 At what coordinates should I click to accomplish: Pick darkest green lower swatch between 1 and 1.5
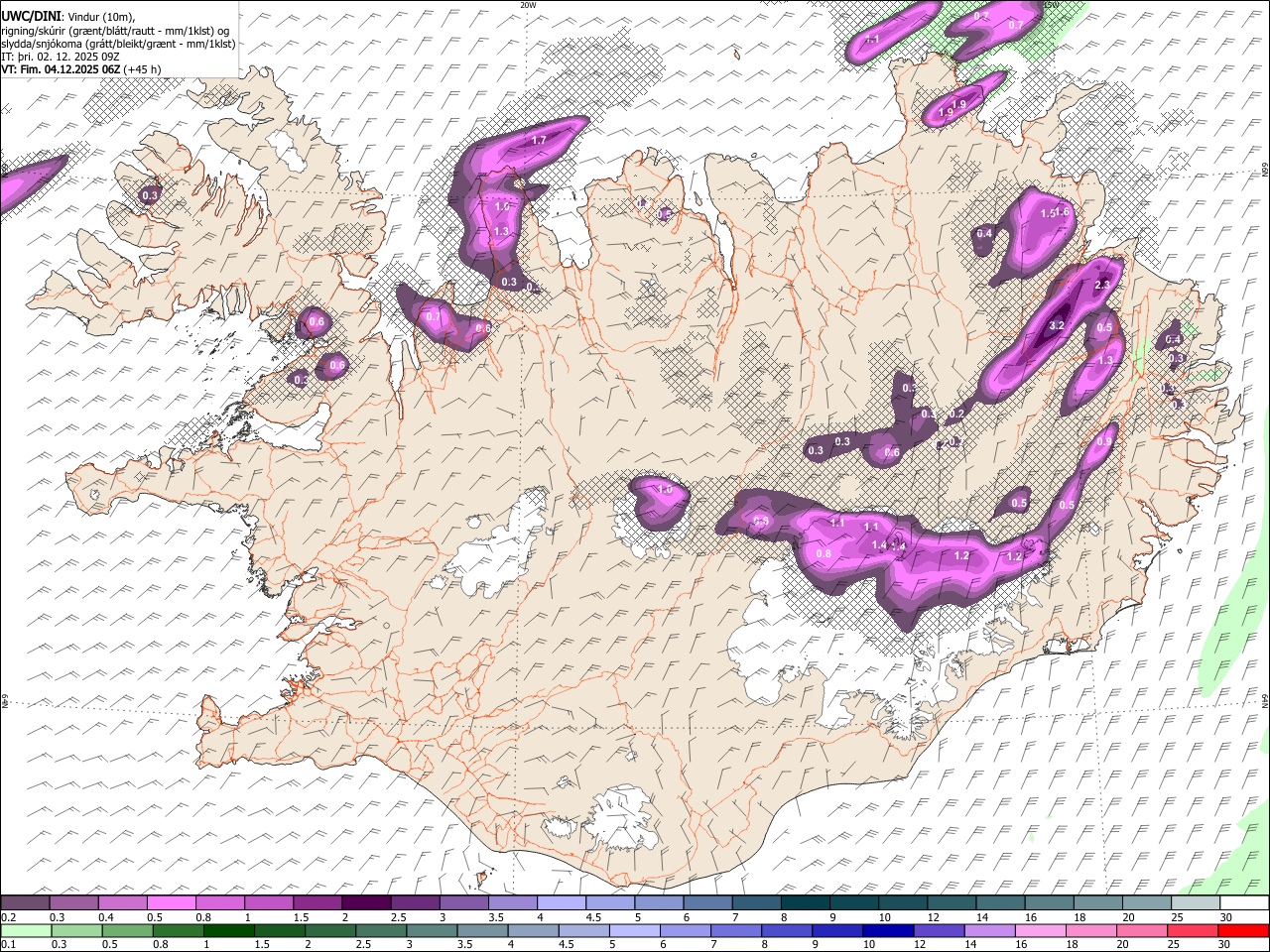228,930
